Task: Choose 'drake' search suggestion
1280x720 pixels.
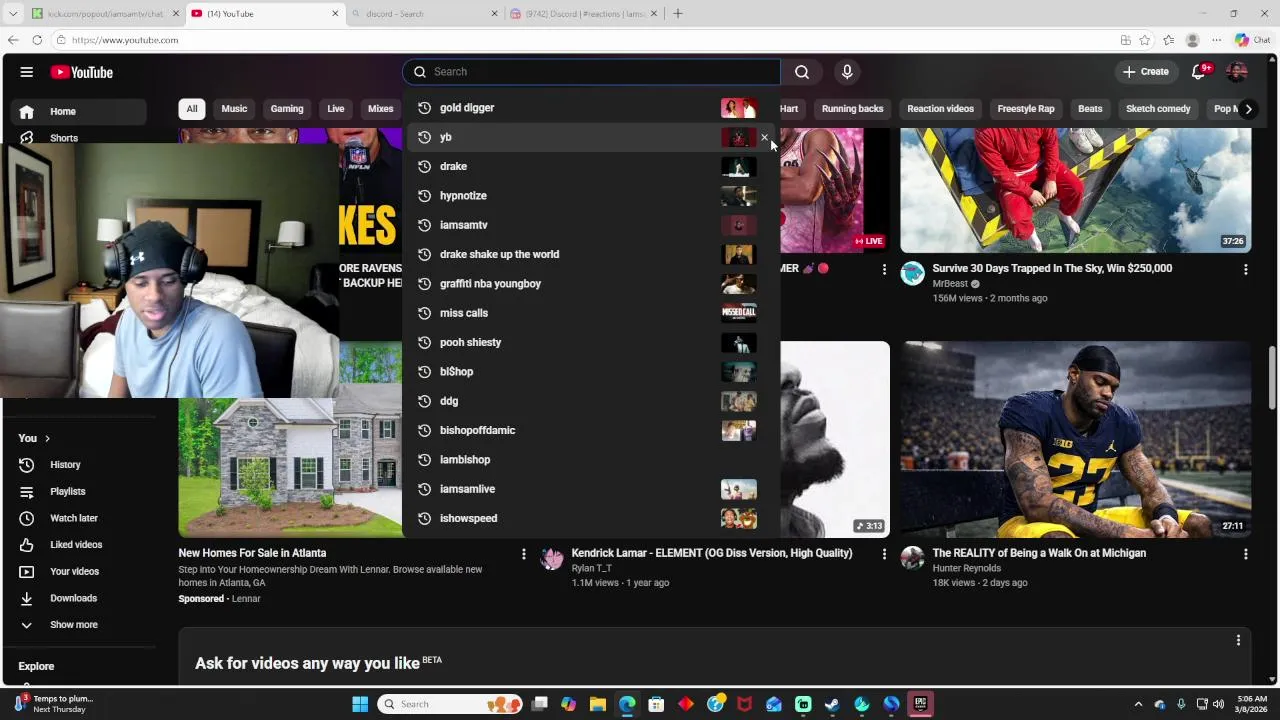Action: [x=591, y=167]
